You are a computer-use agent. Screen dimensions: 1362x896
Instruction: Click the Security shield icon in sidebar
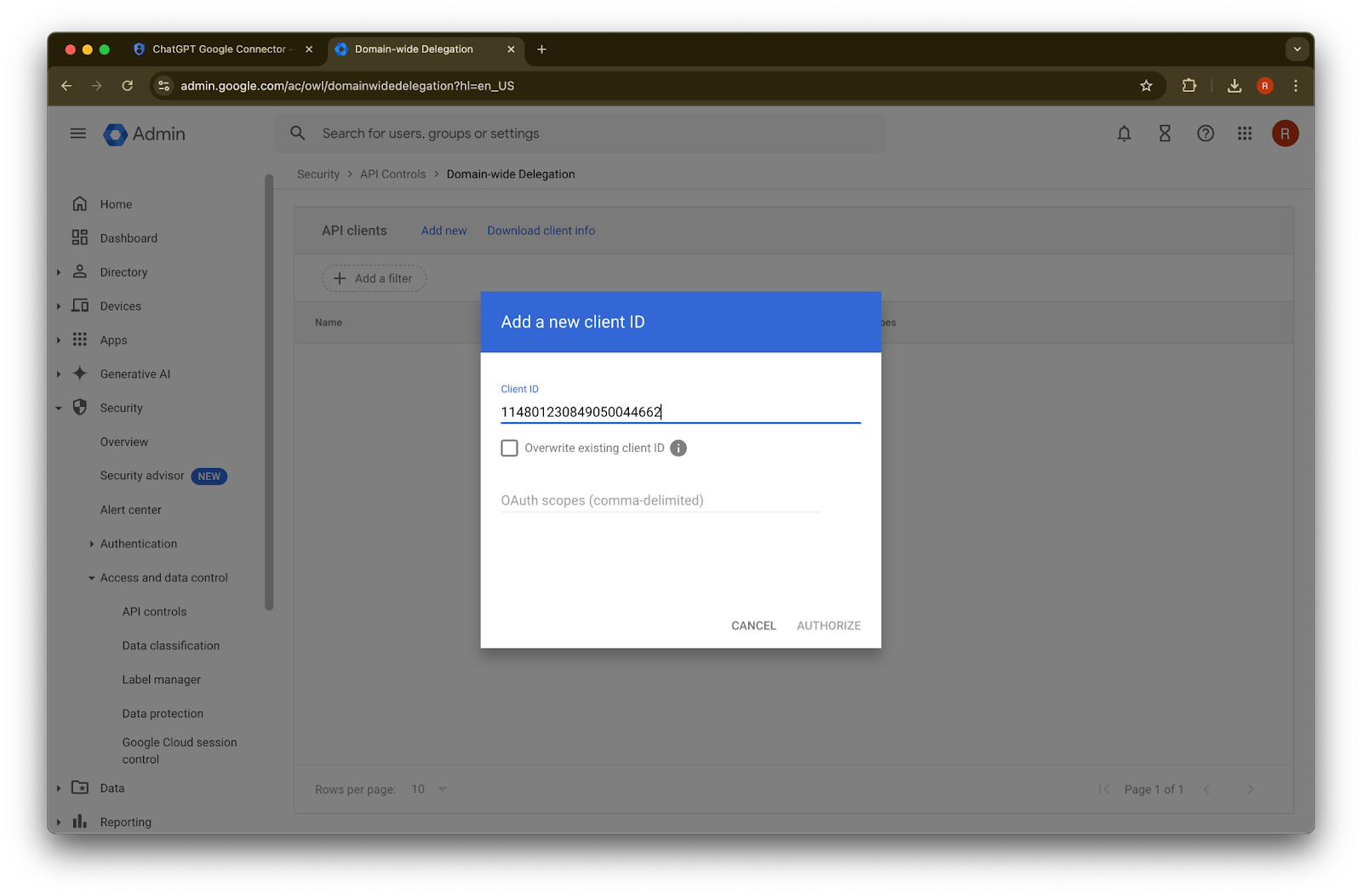80,408
